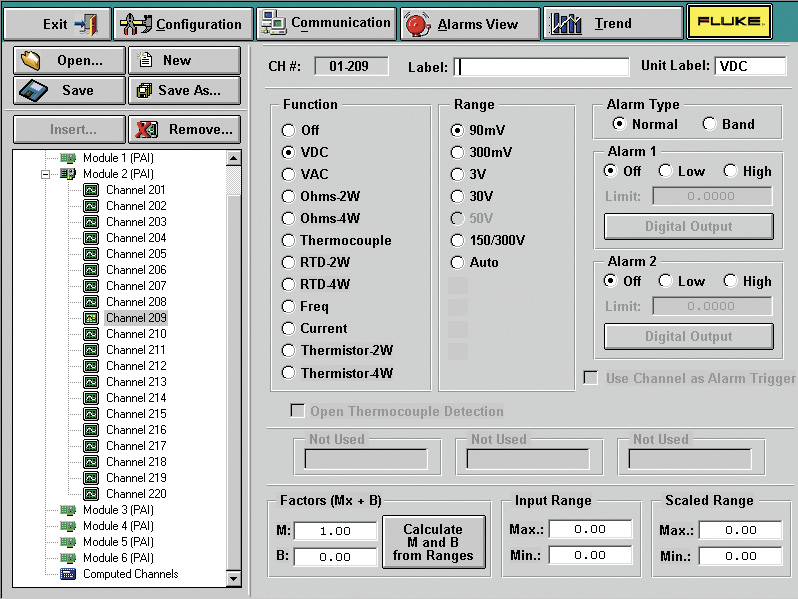This screenshot has width=798, height=599.
Task: Open the Alarms View tab
Action: click(470, 23)
